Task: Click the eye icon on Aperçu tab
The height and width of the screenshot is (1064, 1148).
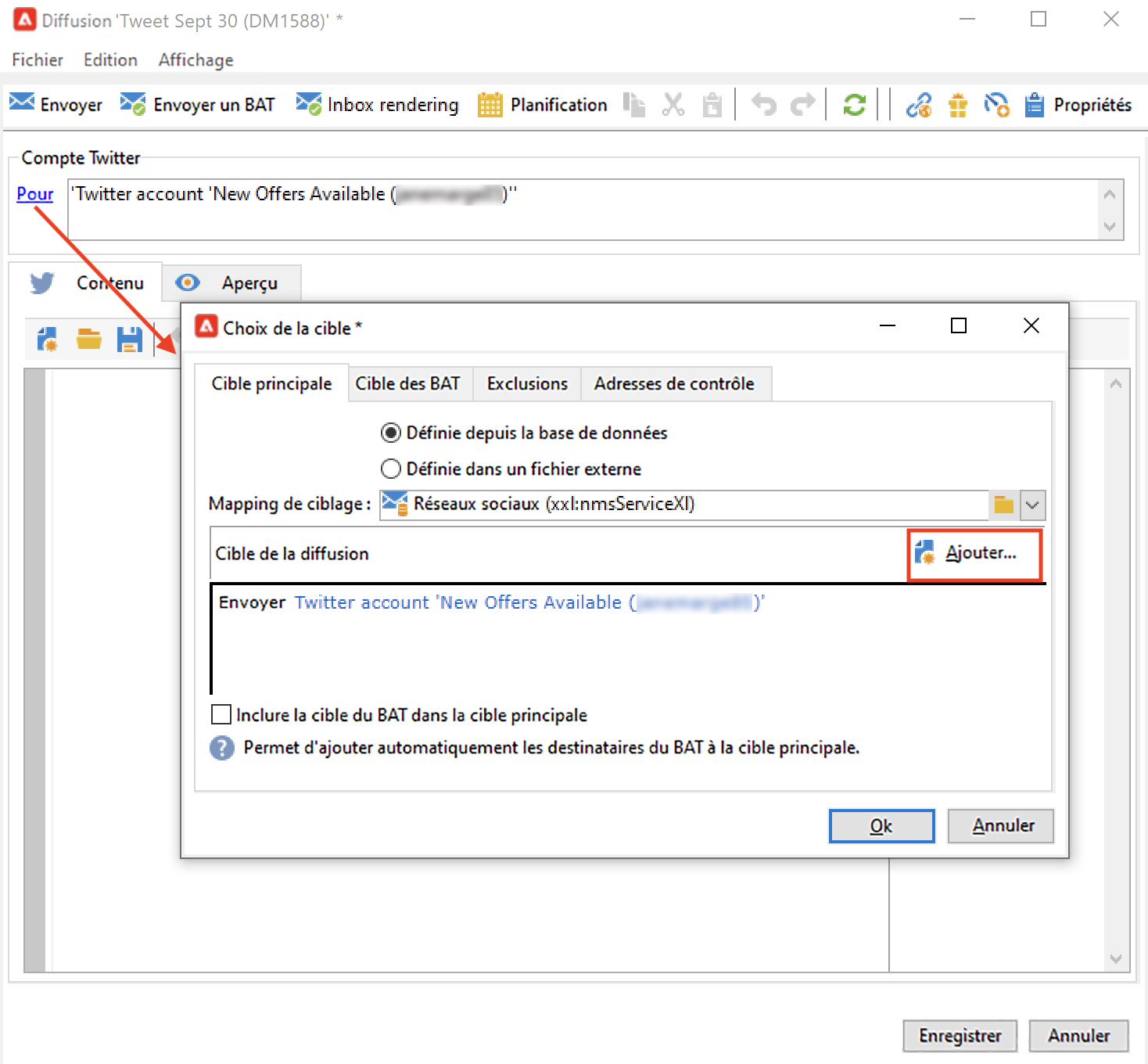Action: click(188, 282)
